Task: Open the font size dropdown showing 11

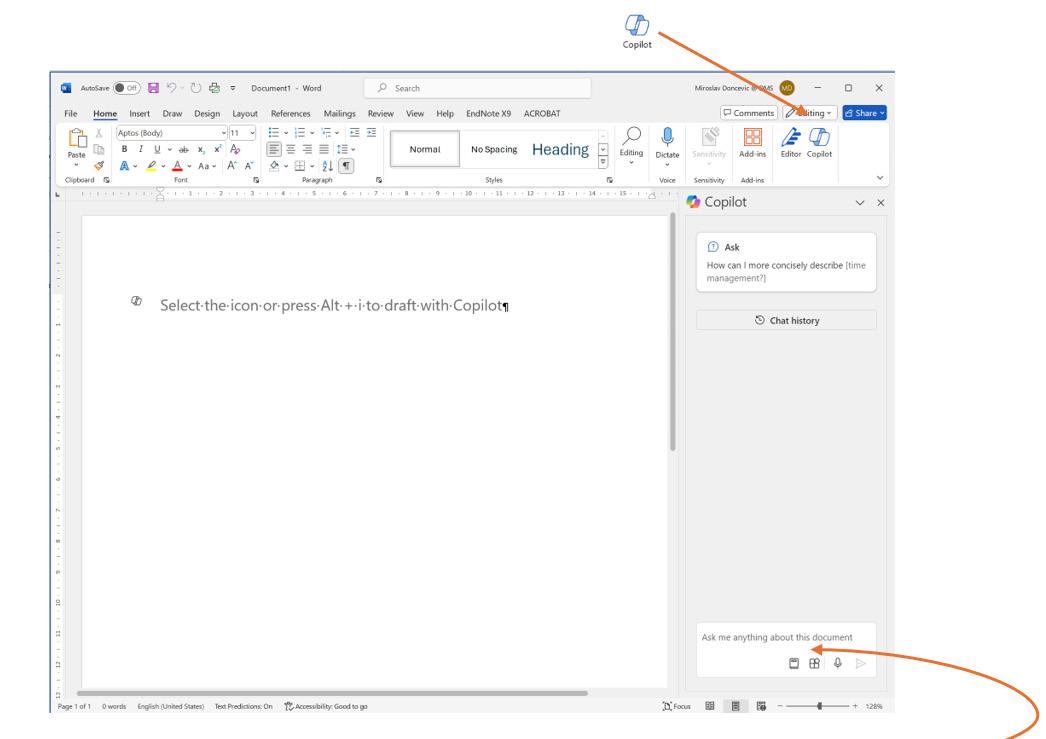Action: click(252, 133)
